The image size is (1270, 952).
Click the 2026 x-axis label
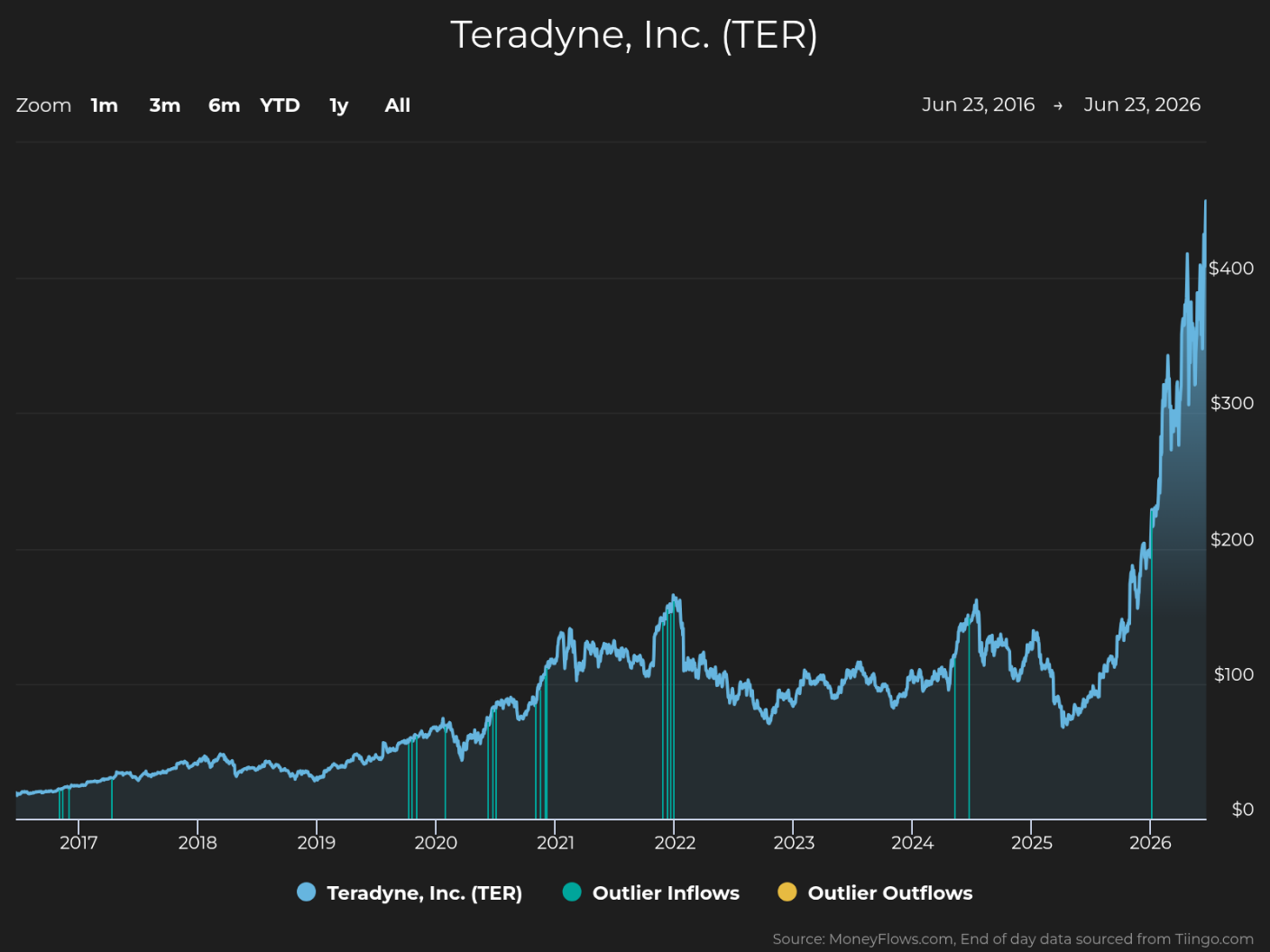(1151, 843)
